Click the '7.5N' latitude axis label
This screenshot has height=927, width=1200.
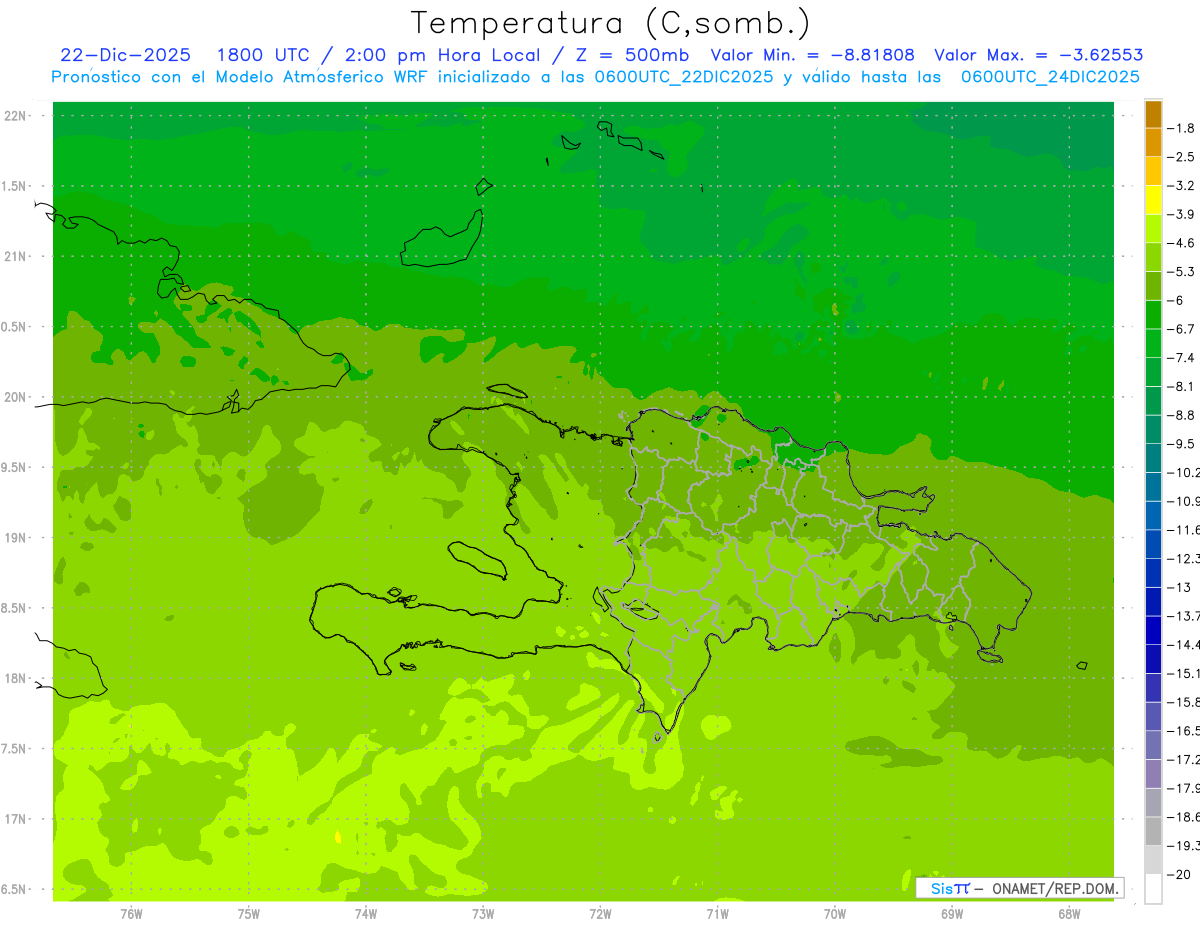pos(15,749)
